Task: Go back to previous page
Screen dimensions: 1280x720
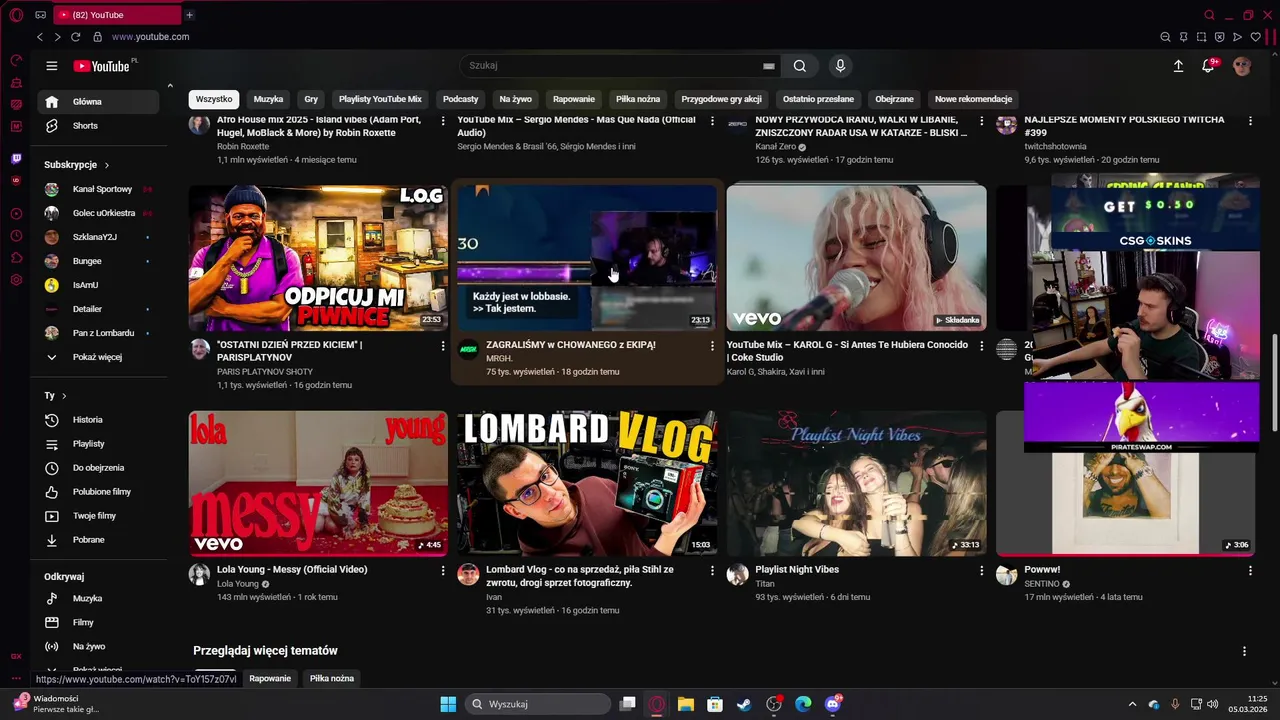Action: pyautogui.click(x=40, y=37)
